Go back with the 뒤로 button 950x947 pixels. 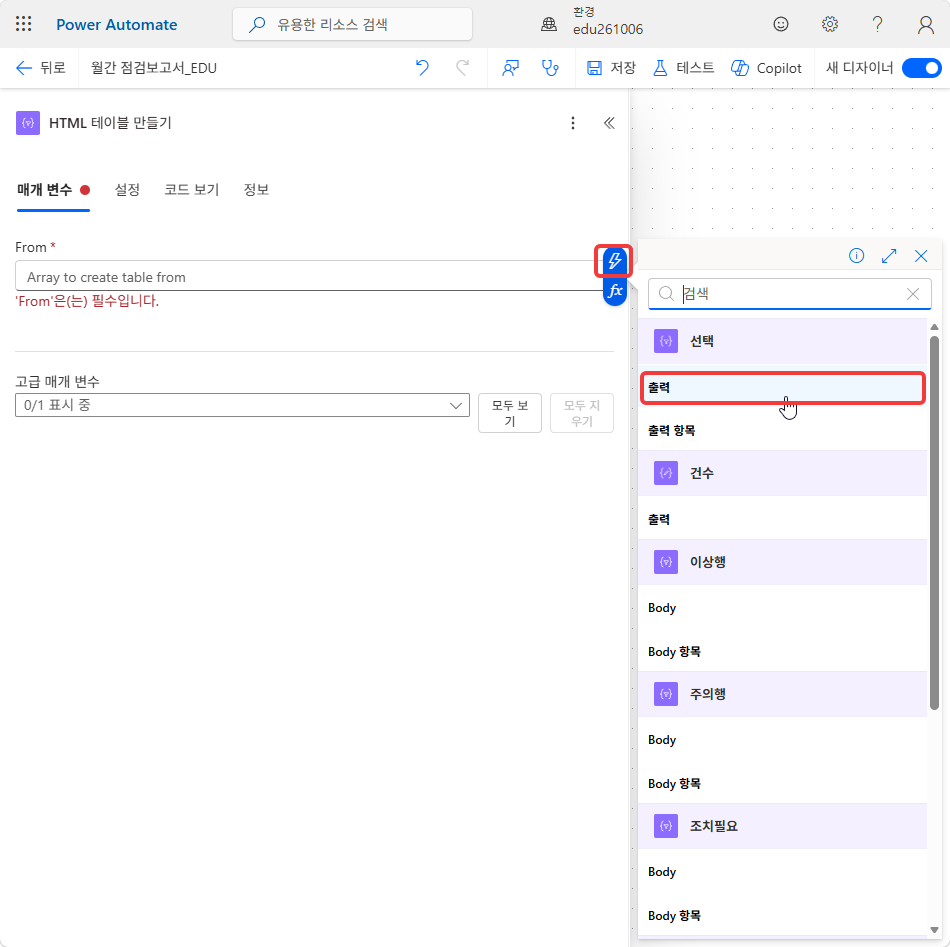(x=40, y=68)
